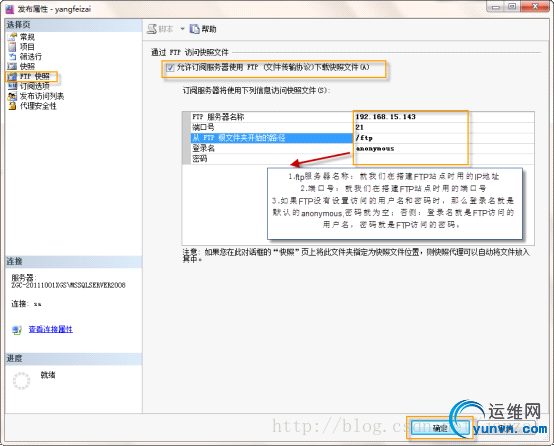Click the 查看连接属性 link

coord(51,329)
